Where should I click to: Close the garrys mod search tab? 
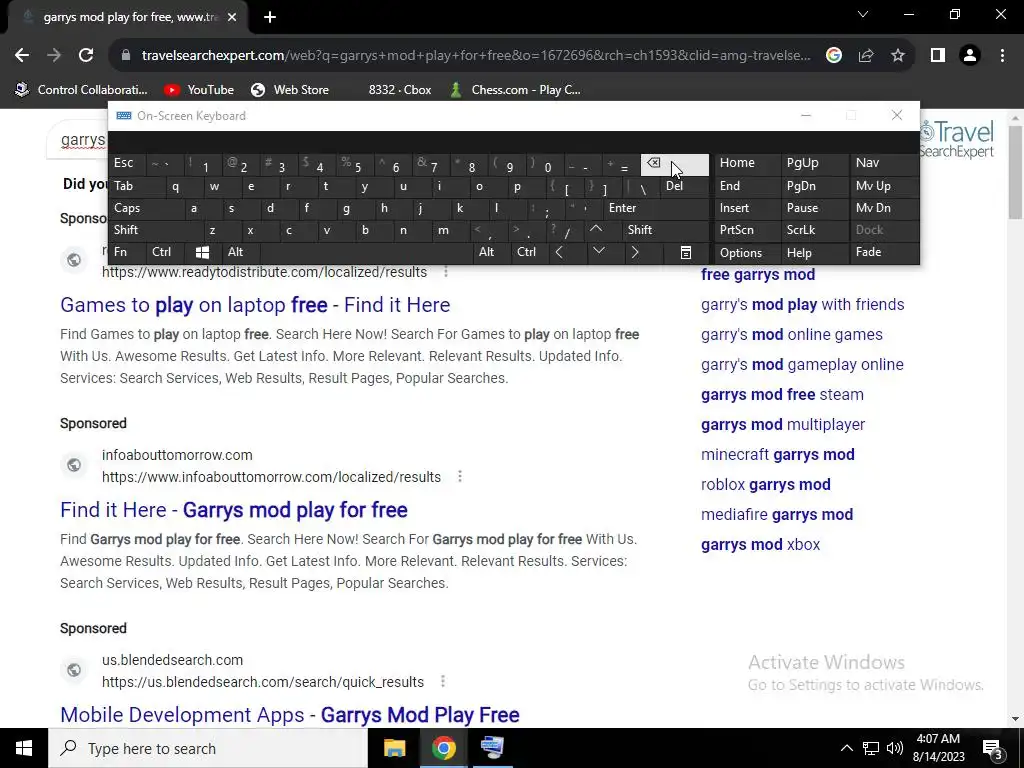(232, 18)
